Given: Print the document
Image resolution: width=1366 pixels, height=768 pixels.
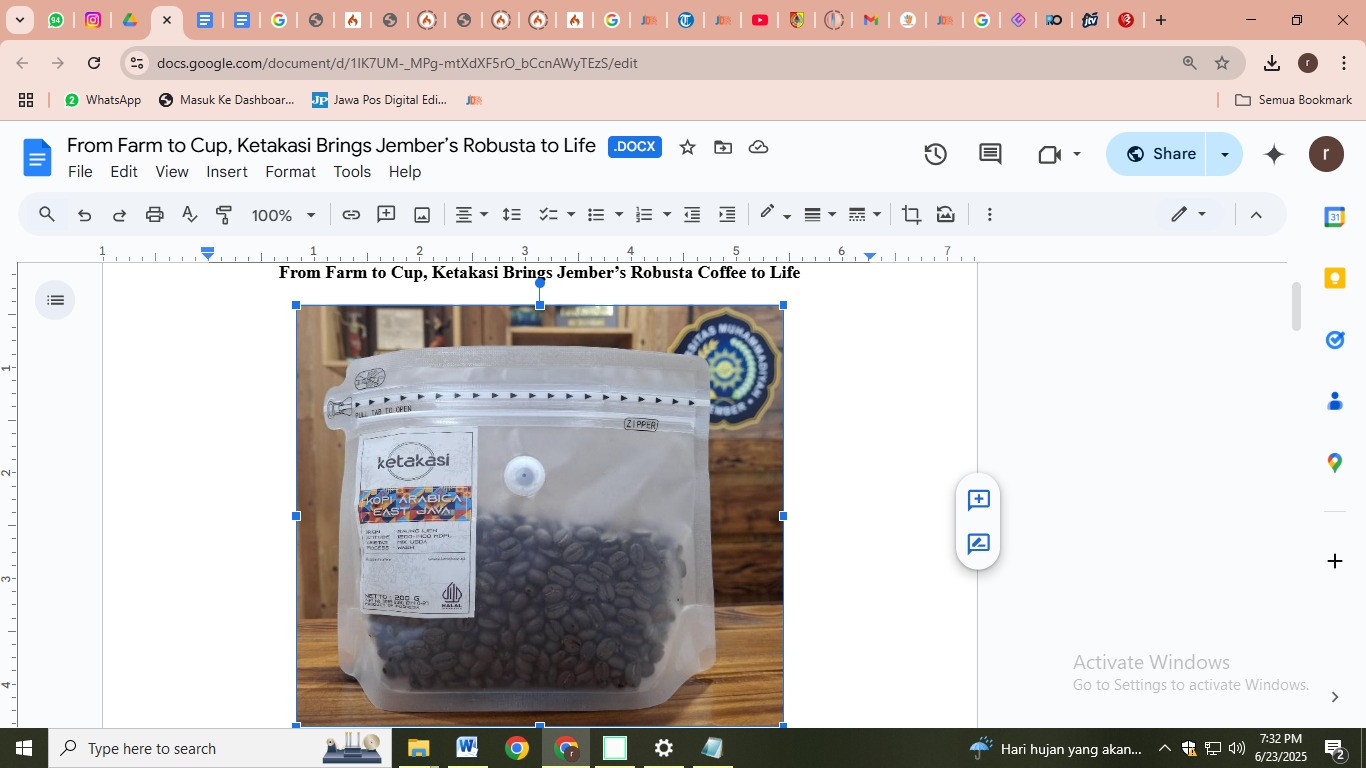Looking at the screenshot, I should tap(154, 214).
